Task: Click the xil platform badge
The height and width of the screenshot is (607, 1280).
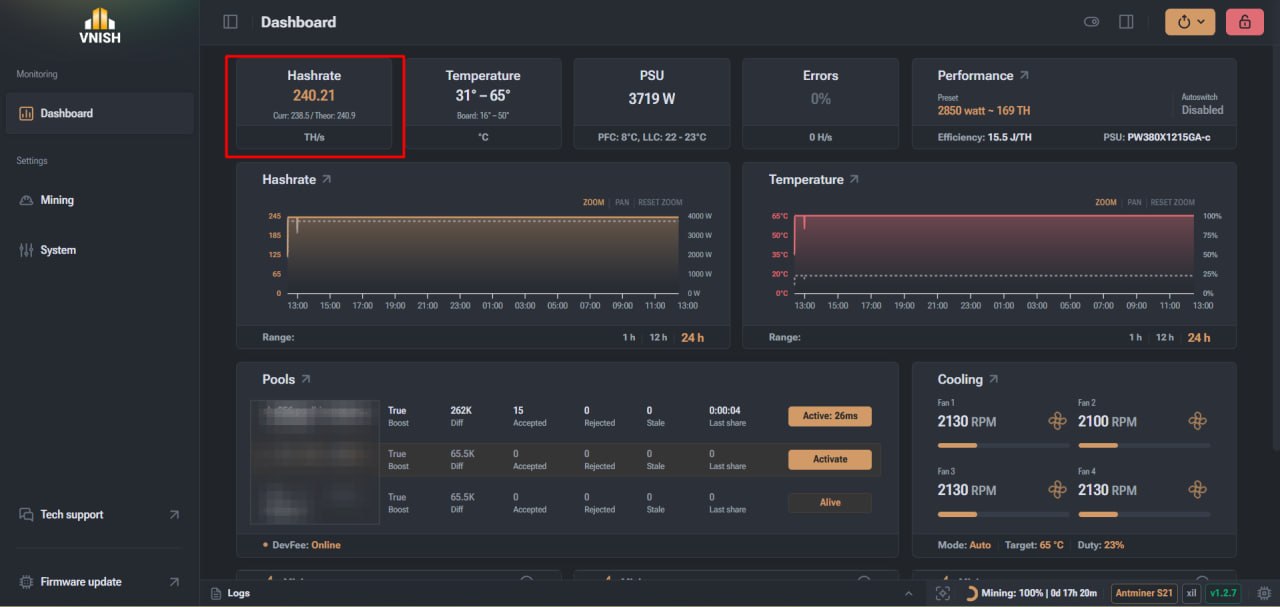Action: tap(1191, 593)
